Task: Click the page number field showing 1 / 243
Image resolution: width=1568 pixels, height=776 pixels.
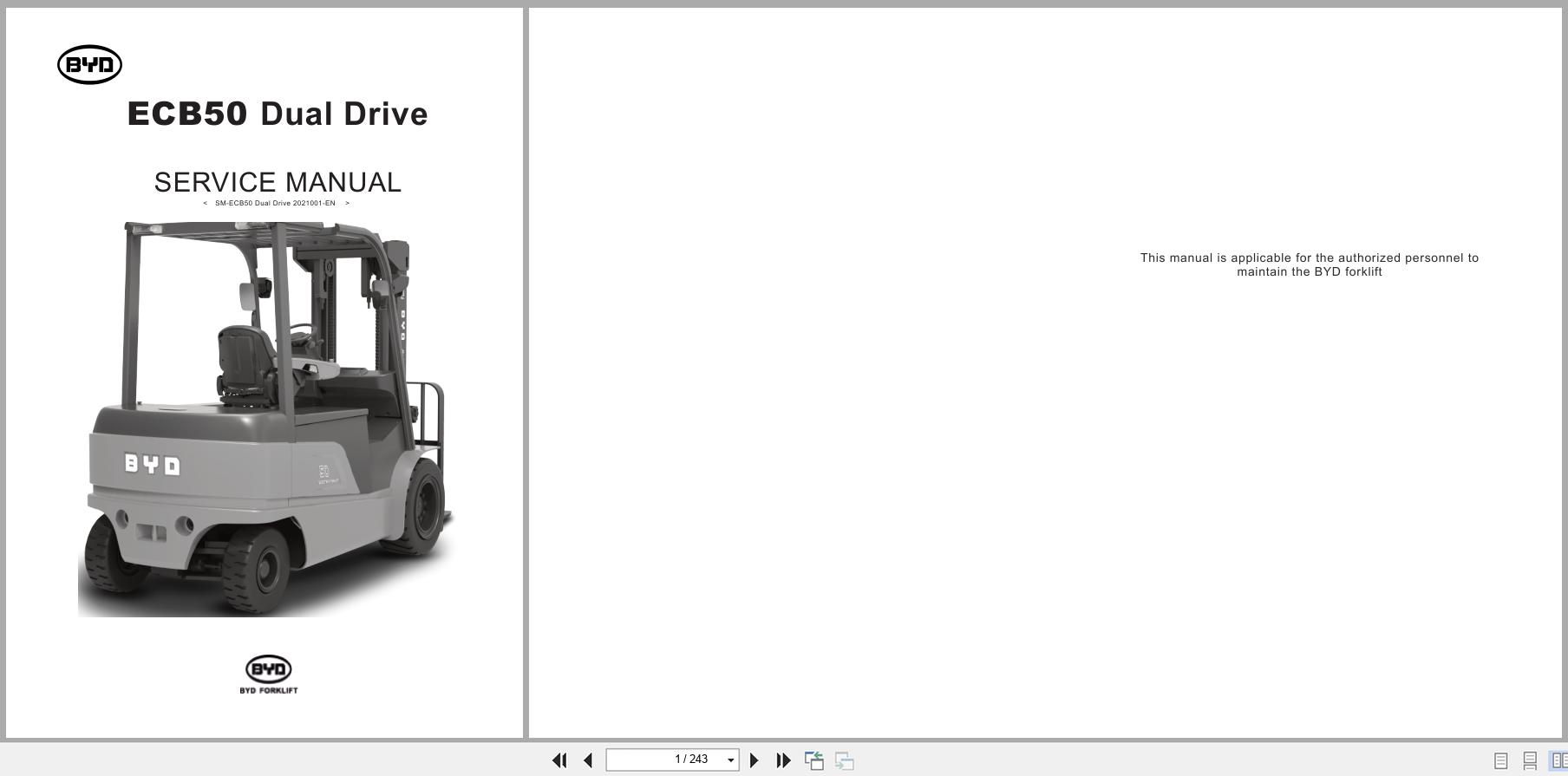Action: [x=666, y=760]
